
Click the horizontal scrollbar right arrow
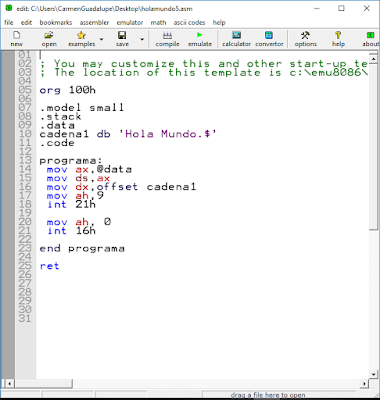[364, 384]
